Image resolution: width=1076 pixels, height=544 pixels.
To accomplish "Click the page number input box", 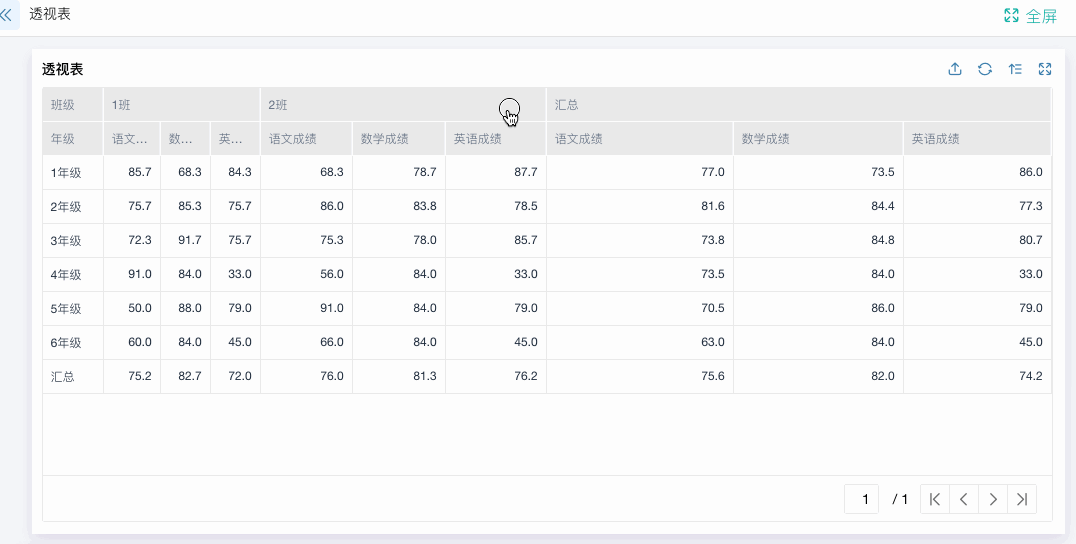I will click(x=862, y=499).
